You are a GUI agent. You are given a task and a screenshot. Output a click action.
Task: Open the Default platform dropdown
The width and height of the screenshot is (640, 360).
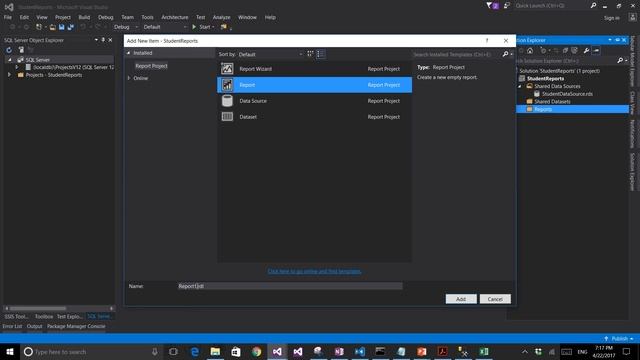(164, 27)
